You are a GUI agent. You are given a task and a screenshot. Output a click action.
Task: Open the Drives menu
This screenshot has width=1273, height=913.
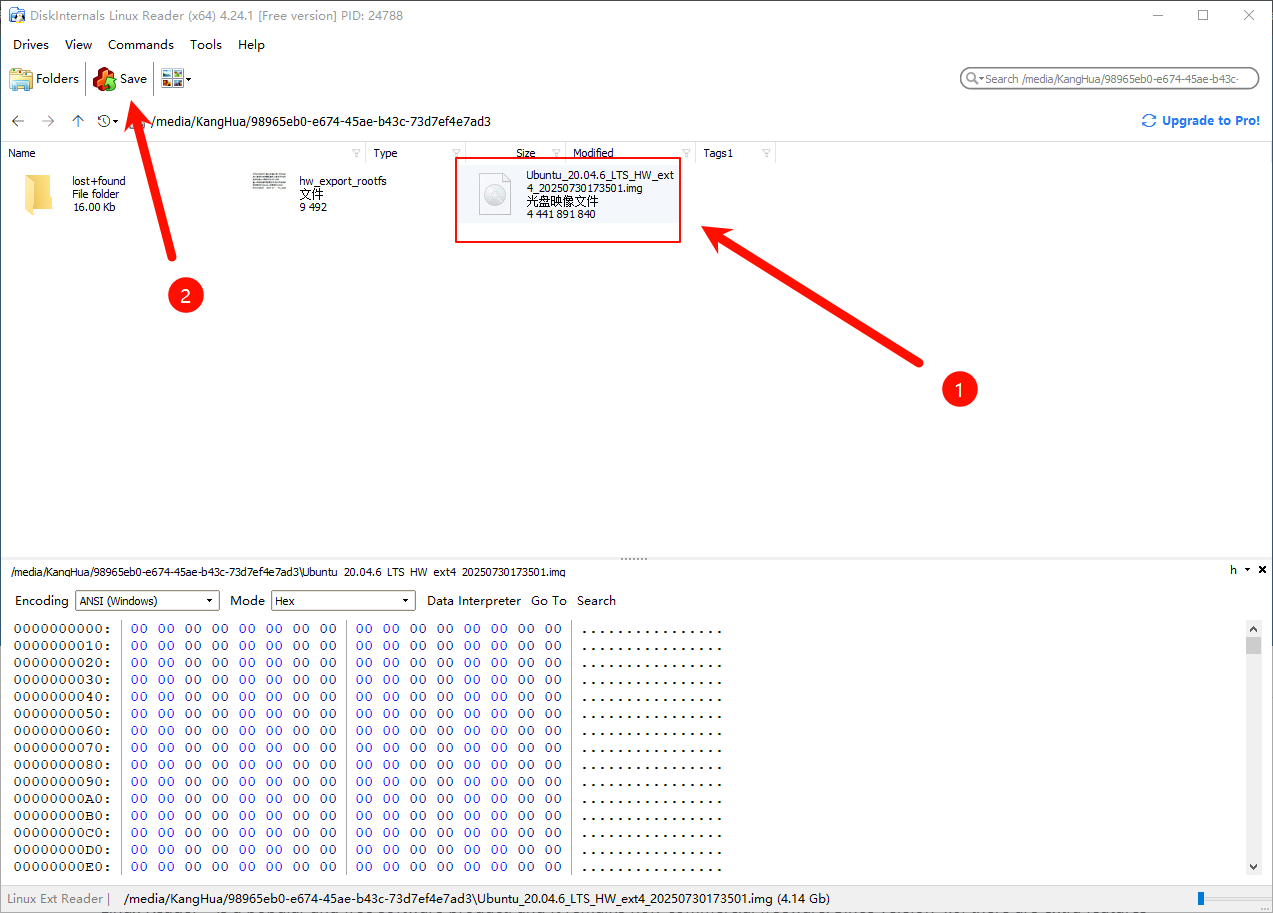coord(31,45)
